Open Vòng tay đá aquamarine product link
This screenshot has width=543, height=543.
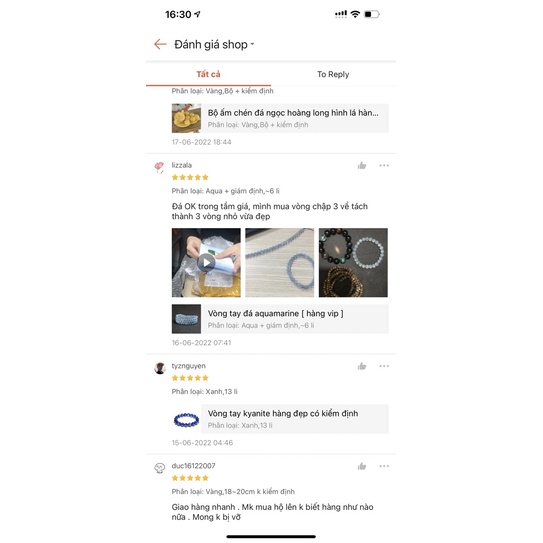[x=280, y=319]
